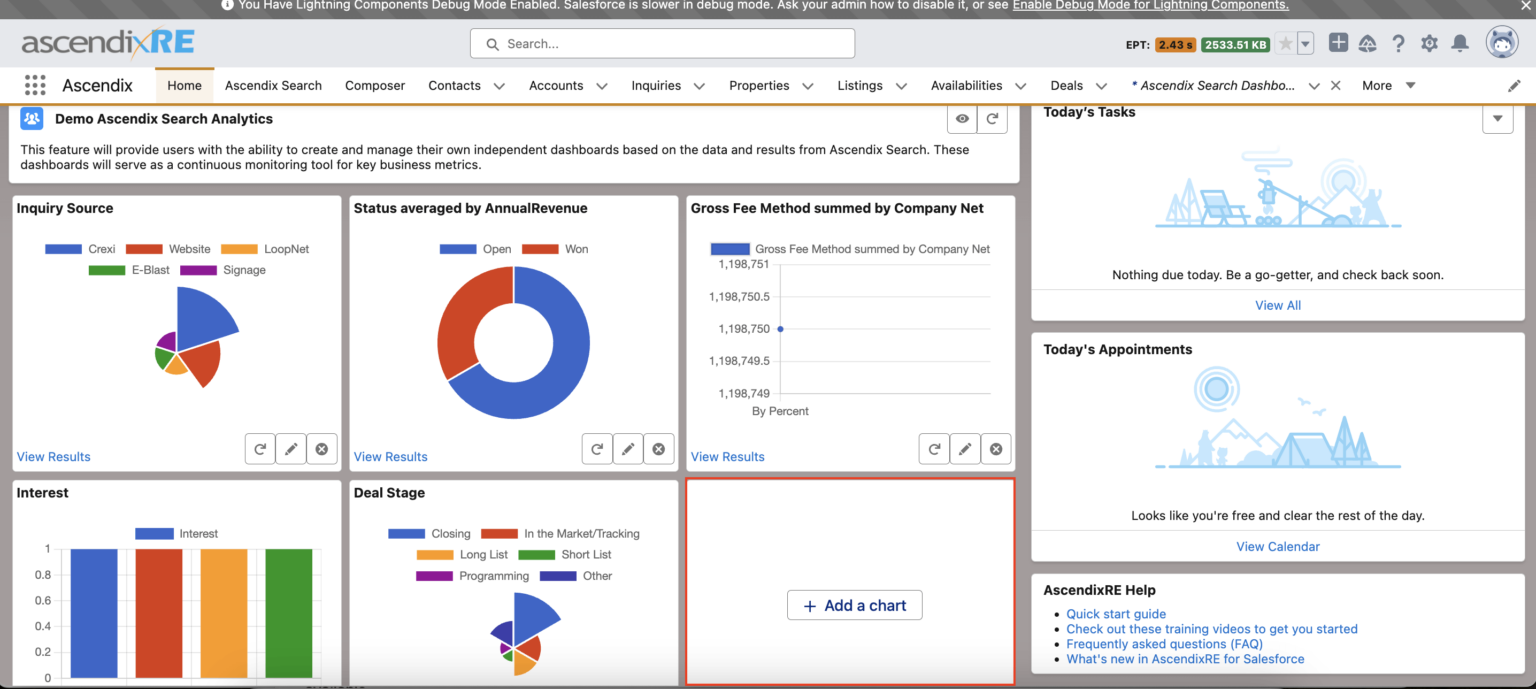The width and height of the screenshot is (1536, 689).
Task: Click the ascendixRE logo
Action: tap(108, 43)
